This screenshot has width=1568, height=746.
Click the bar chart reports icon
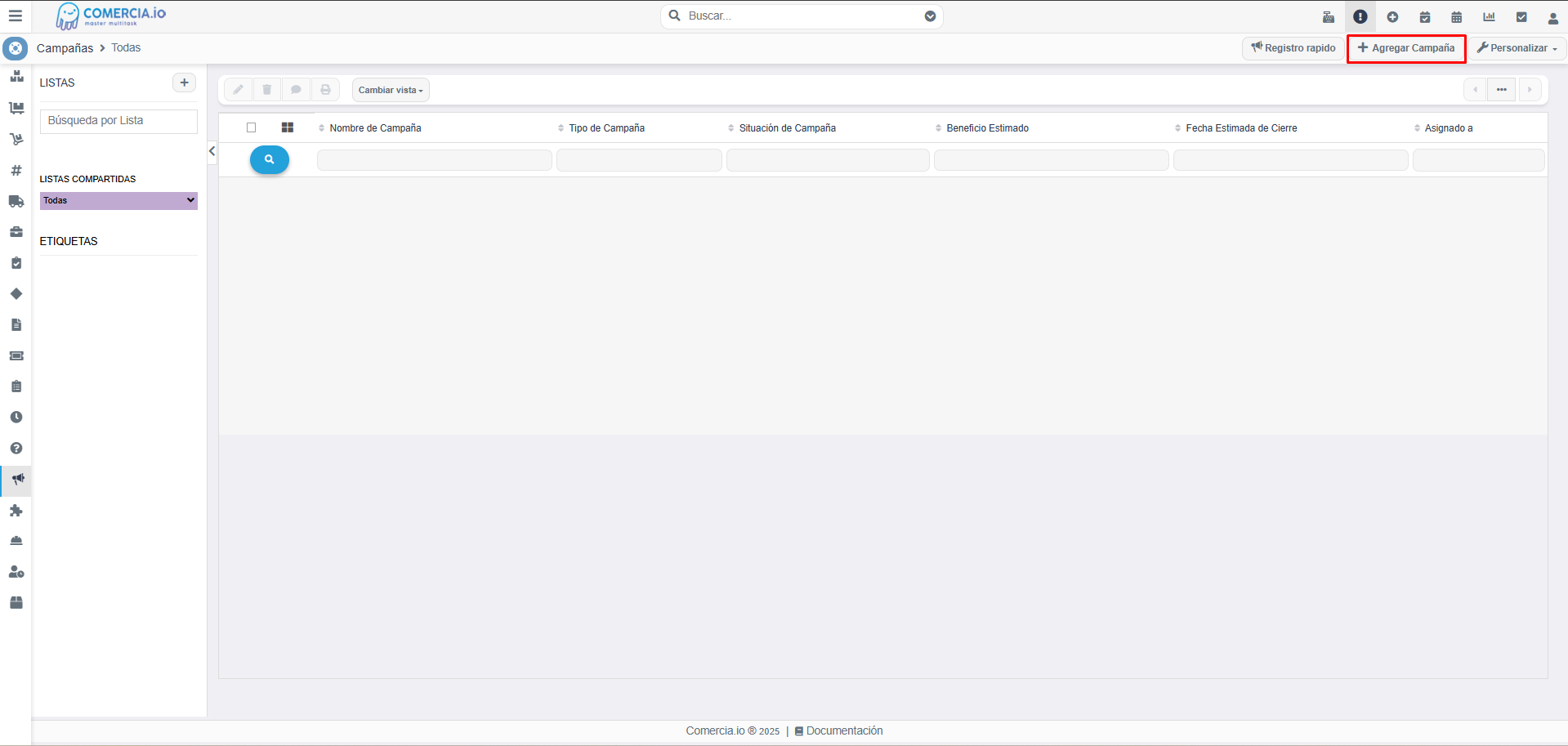coord(1489,17)
